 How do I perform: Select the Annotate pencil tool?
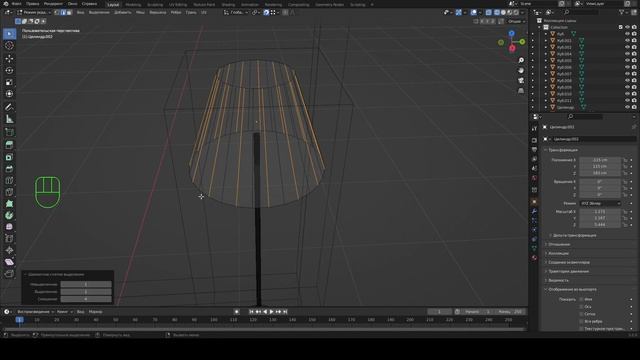9,107
